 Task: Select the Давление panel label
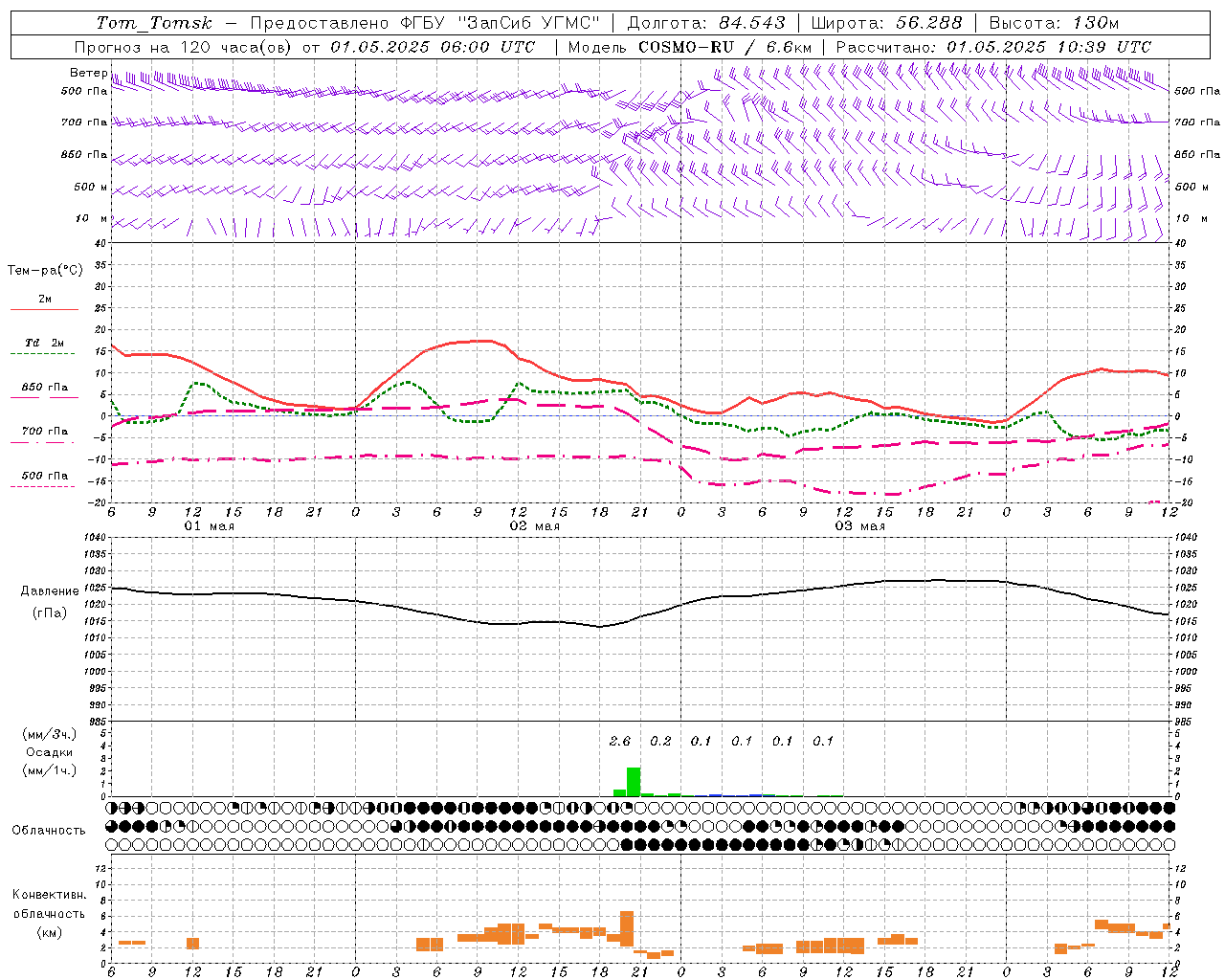50,591
